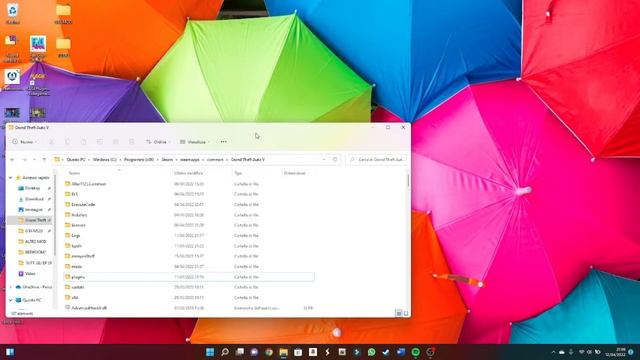
Task: Sort by the Tipo column header
Action: click(238, 173)
